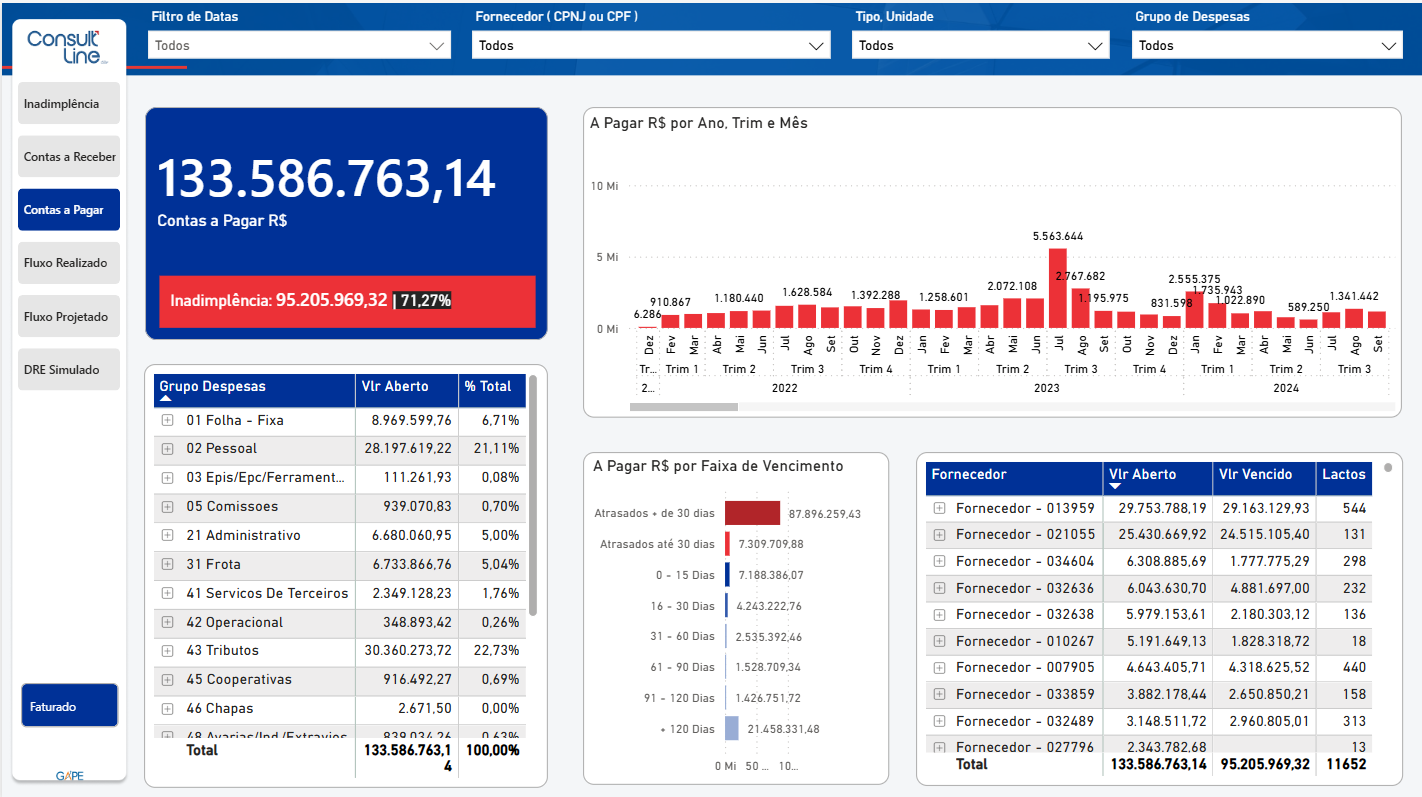The height and width of the screenshot is (797, 1422).
Task: Select the Contas a Pagar page
Action: tap(69, 210)
